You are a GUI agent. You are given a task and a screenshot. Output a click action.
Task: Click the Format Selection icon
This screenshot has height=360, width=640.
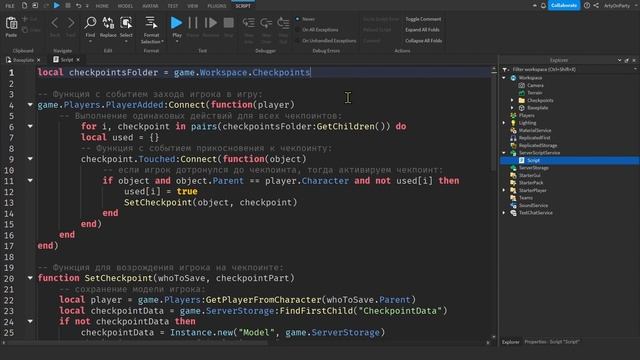click(x=151, y=23)
